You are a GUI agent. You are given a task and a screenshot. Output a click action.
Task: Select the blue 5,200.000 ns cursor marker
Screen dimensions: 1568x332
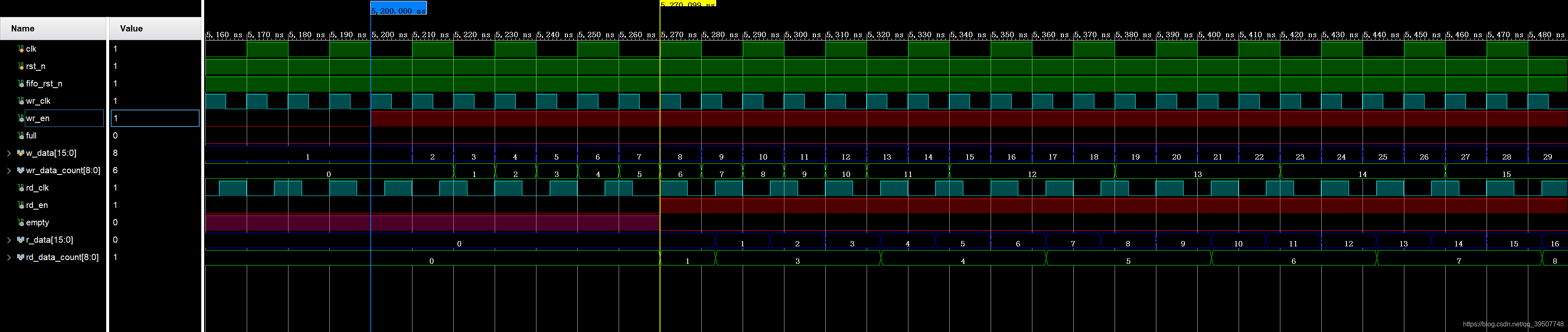click(399, 9)
